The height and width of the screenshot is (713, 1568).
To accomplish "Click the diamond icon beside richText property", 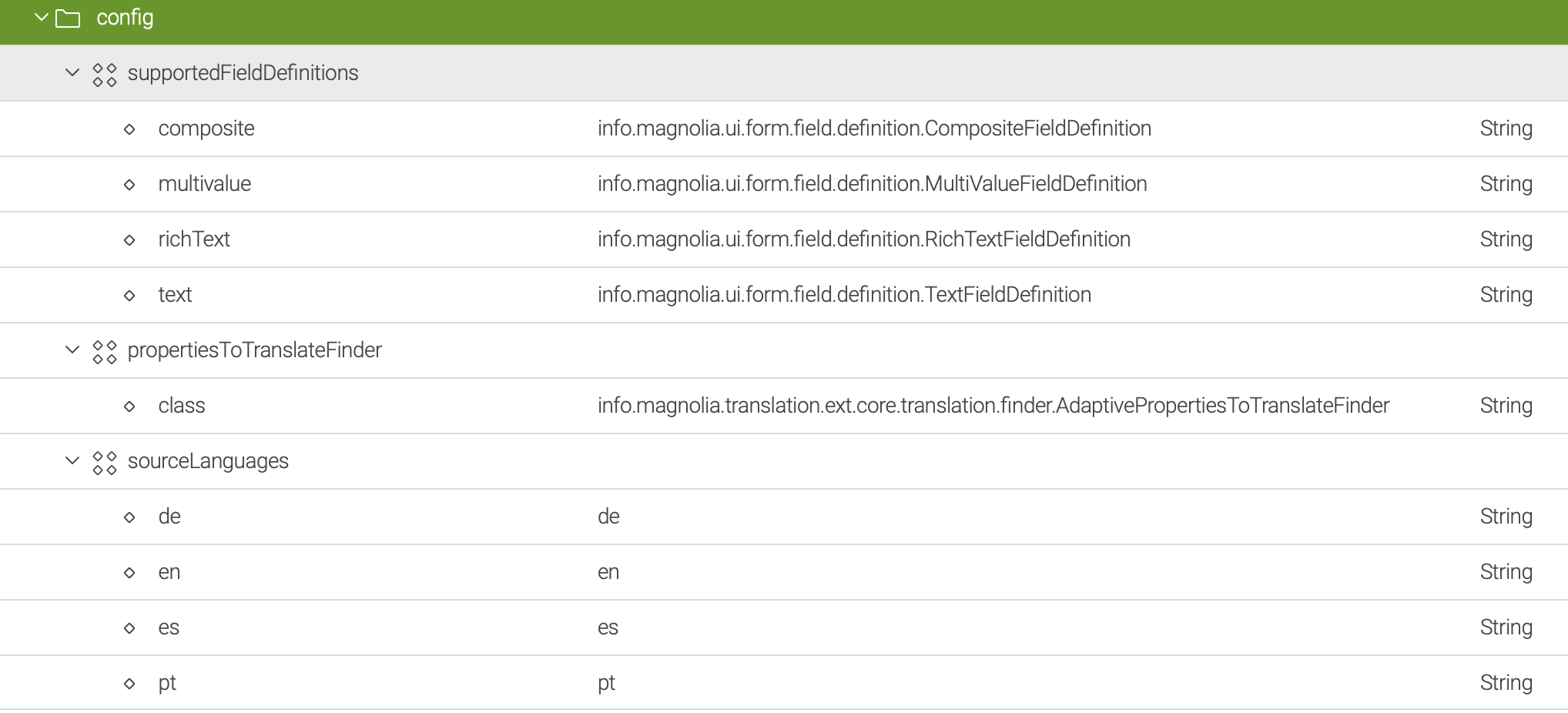I will pos(129,239).
